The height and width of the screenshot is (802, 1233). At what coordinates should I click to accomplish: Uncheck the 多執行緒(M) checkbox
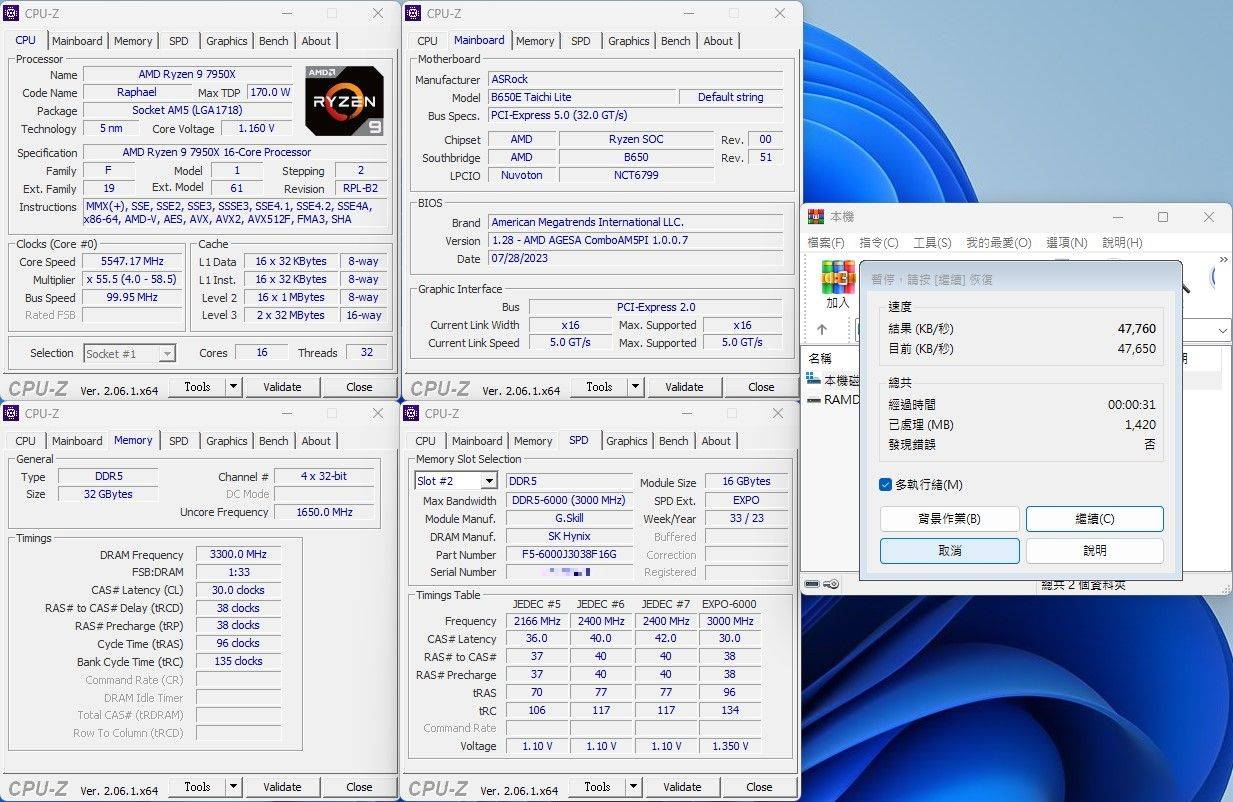tap(884, 484)
